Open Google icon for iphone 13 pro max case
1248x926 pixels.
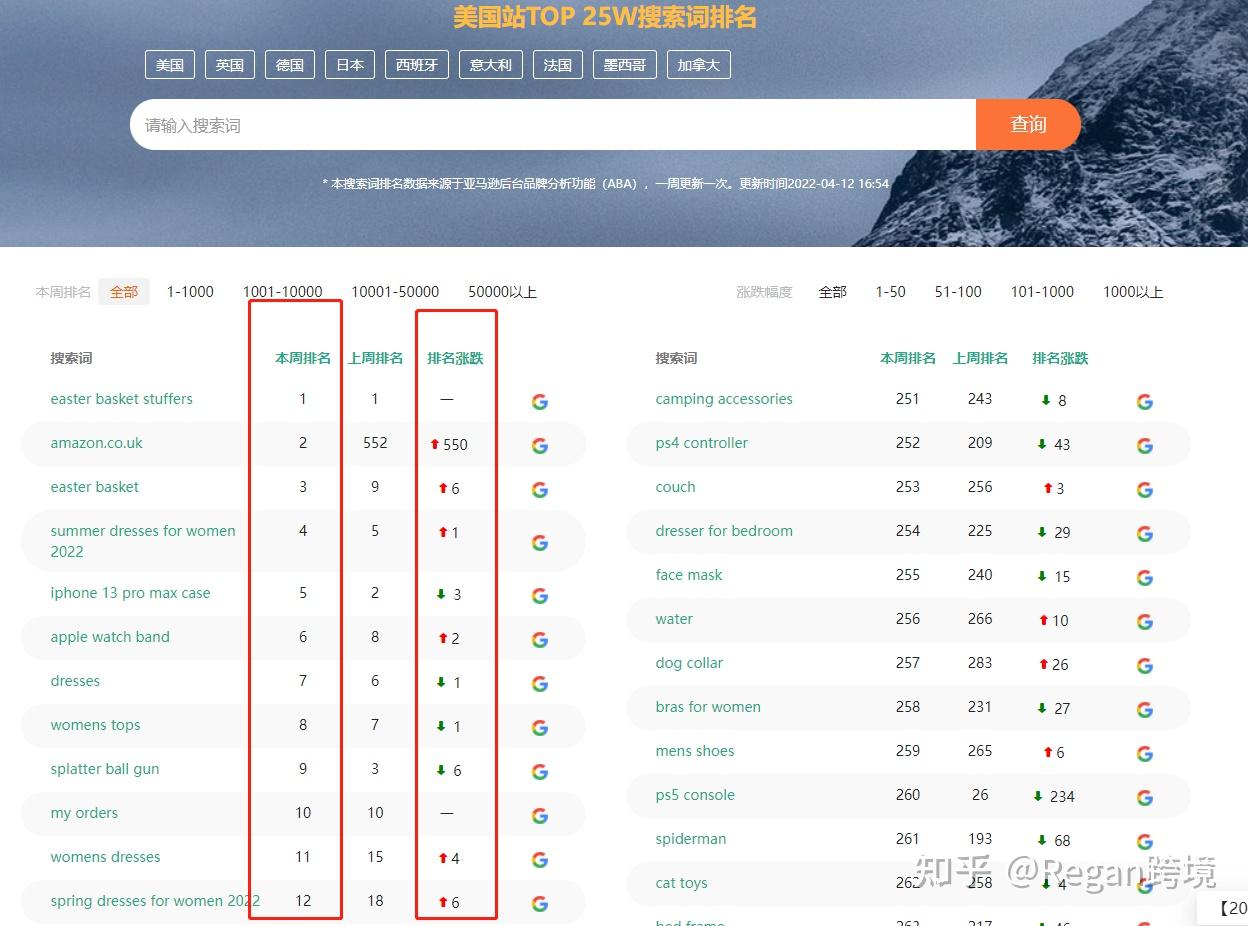pos(540,596)
